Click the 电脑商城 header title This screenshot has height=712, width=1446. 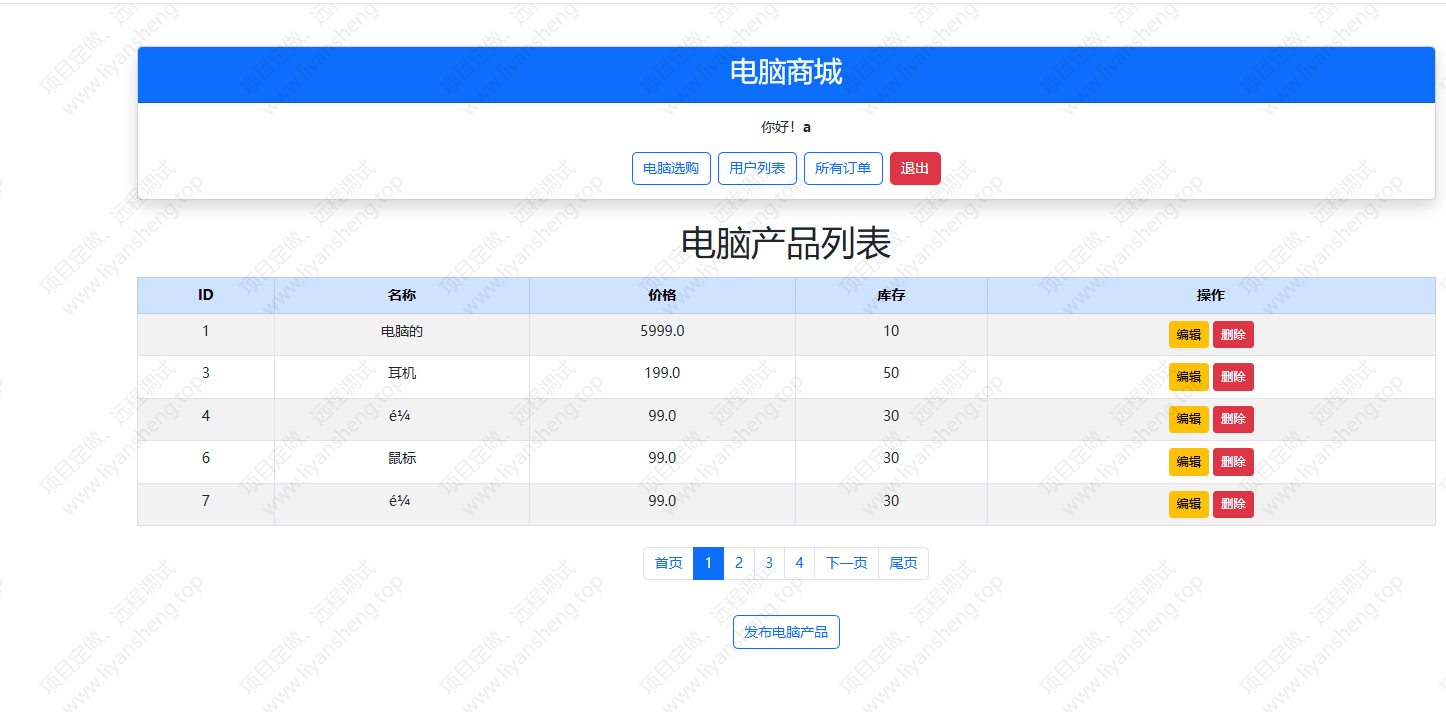click(x=786, y=72)
